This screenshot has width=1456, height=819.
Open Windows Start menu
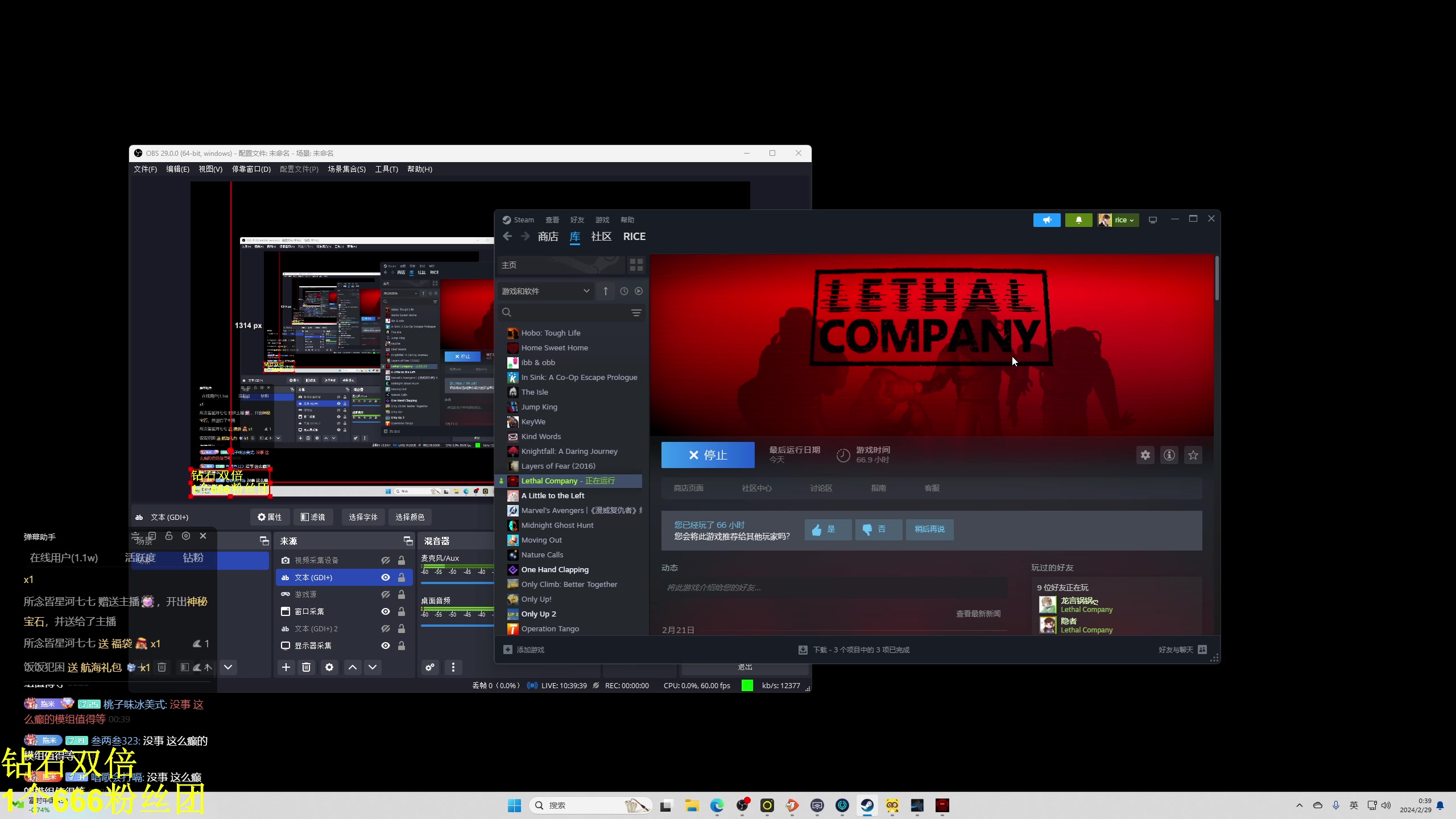[x=514, y=805]
